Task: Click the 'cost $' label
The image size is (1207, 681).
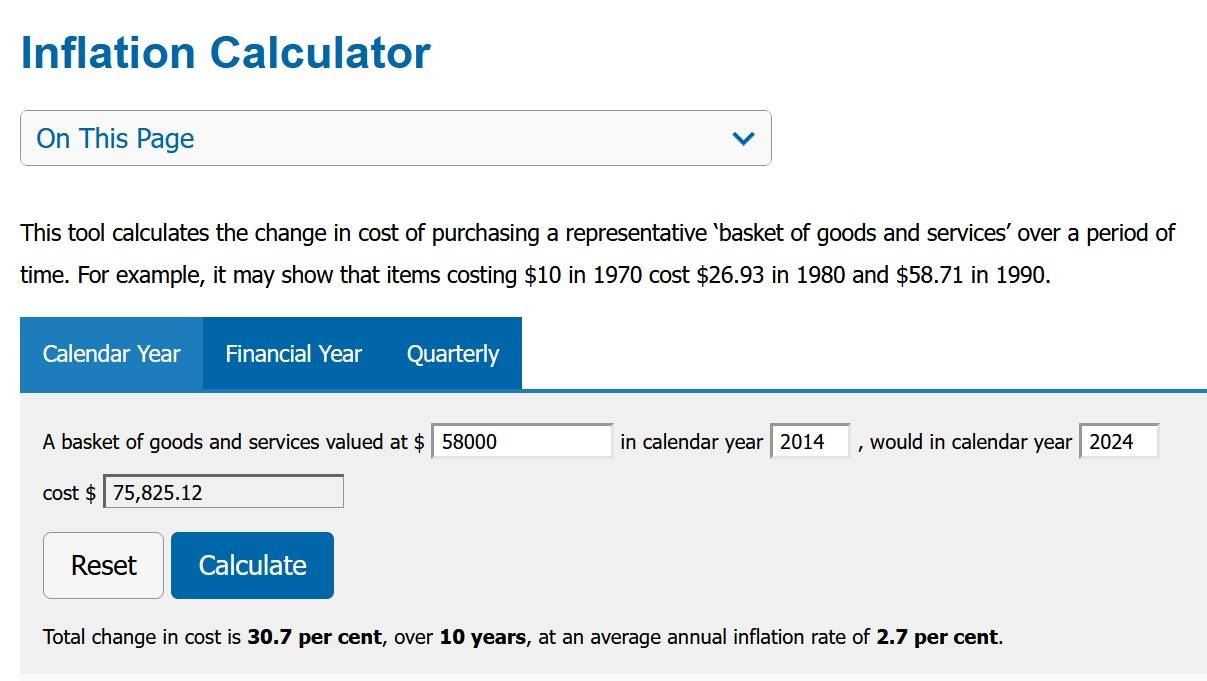Action: (69, 493)
